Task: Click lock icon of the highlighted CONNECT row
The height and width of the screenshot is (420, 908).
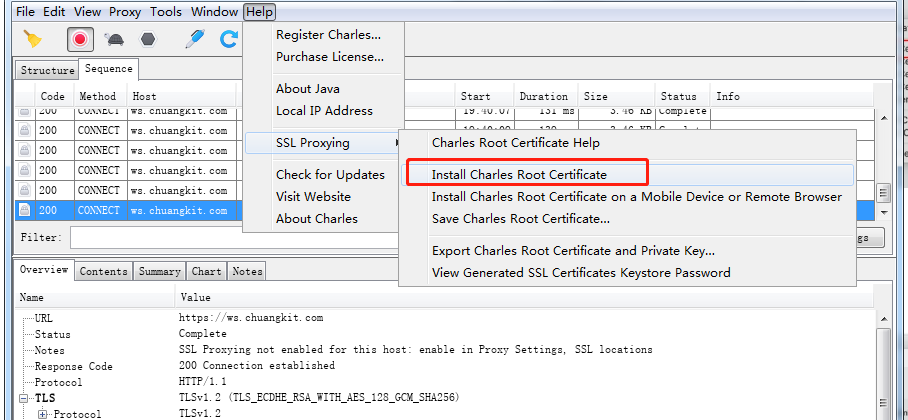Action: (25, 211)
